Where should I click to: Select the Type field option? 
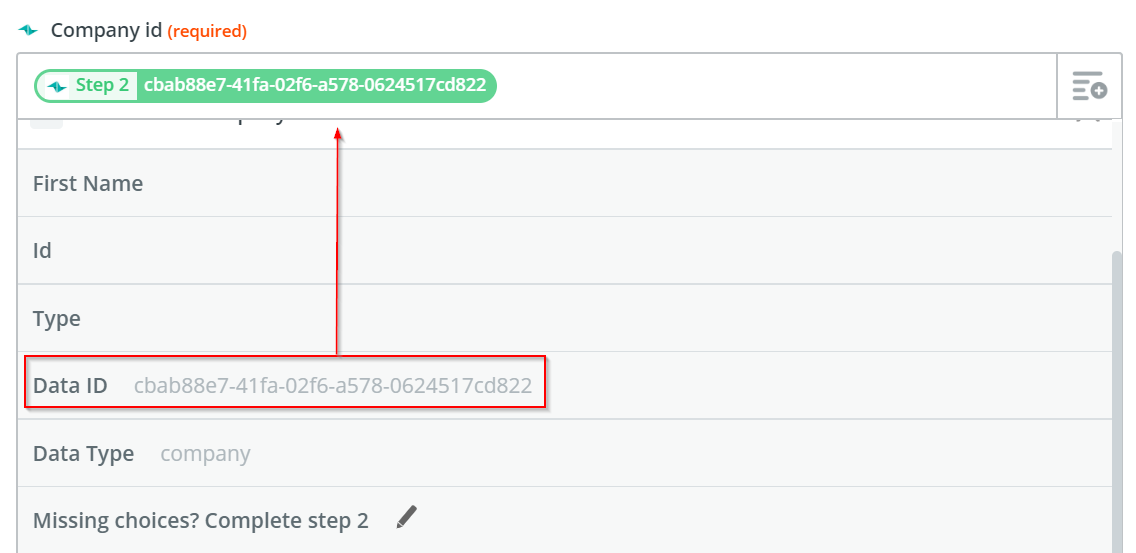57,319
